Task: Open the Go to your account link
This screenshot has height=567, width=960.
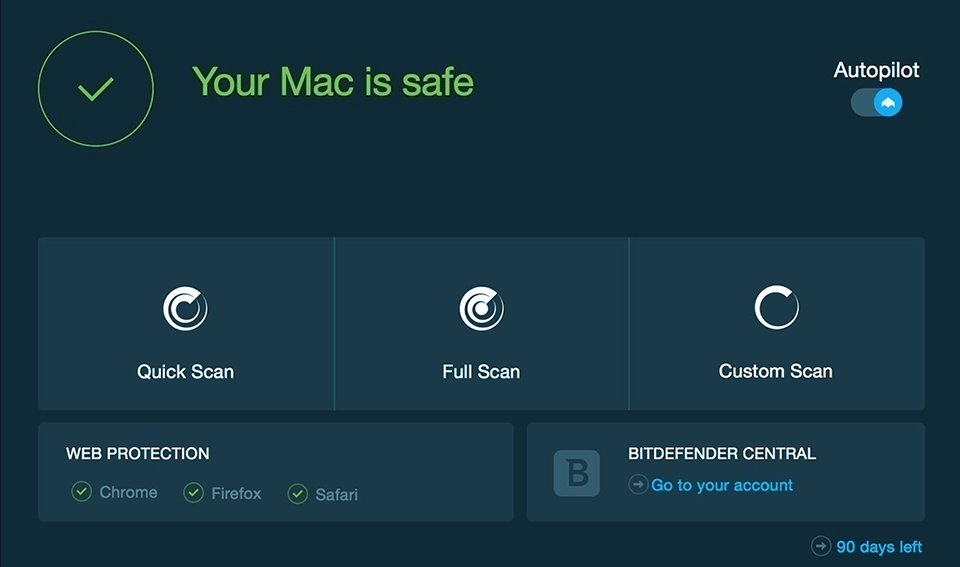Action: pos(722,485)
